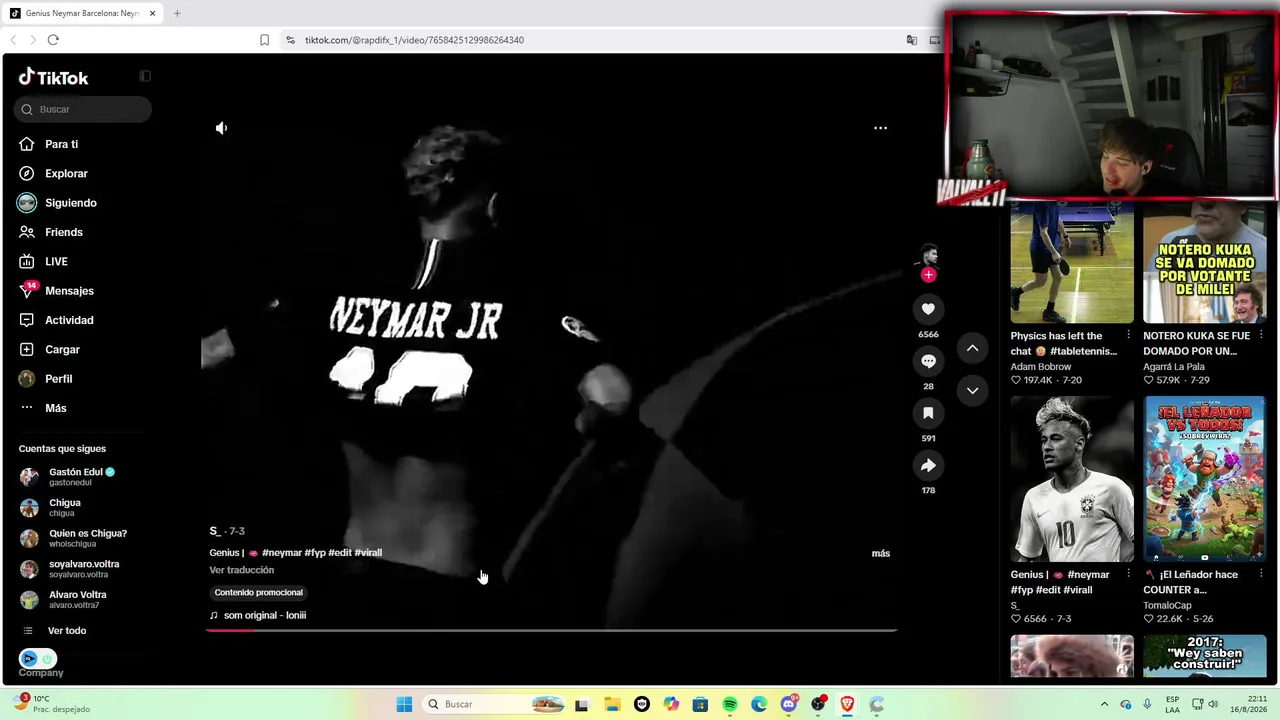Open the El Leñador vs Todos thumbnail

point(1205,479)
